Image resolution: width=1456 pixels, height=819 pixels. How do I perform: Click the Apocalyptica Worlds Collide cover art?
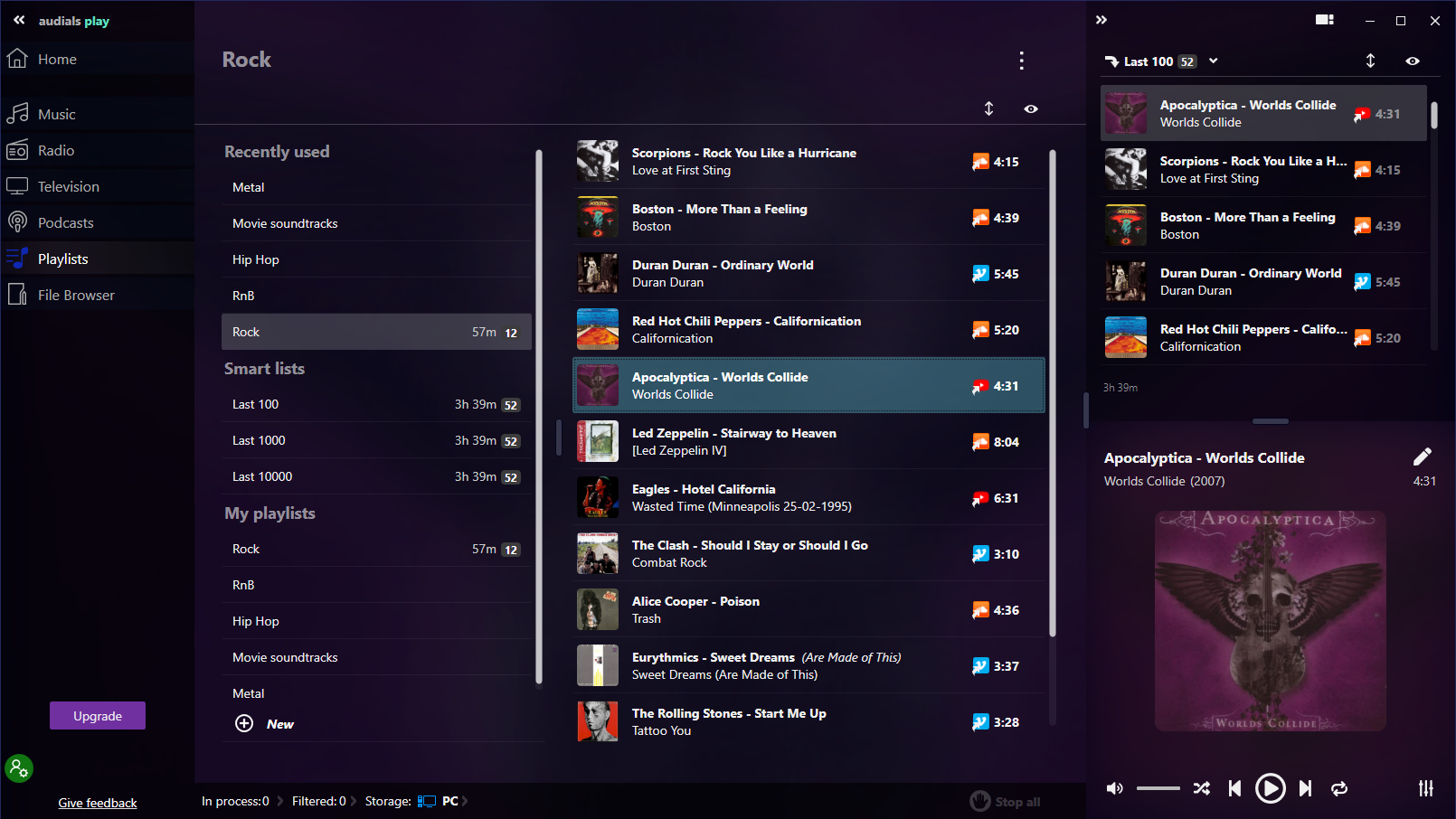click(1271, 621)
